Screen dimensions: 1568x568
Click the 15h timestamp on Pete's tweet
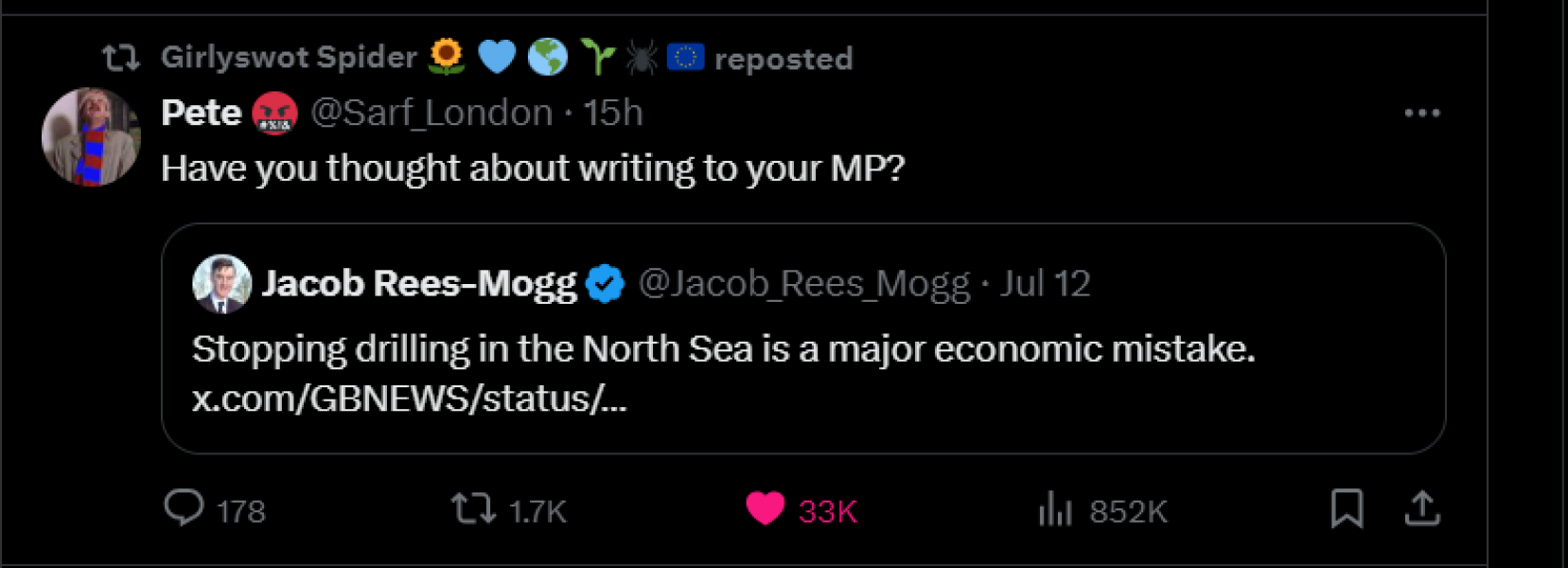pyautogui.click(x=613, y=112)
